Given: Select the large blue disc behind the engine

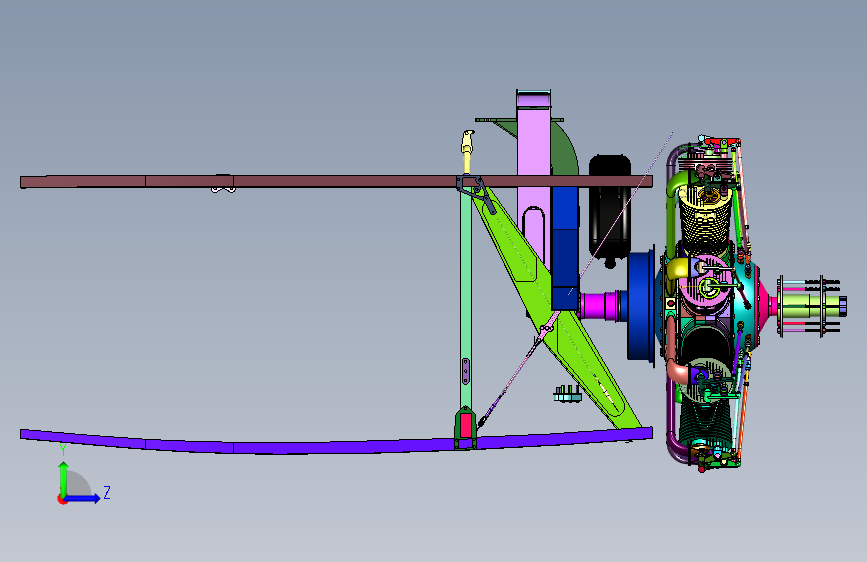Looking at the screenshot, I should 640,305.
